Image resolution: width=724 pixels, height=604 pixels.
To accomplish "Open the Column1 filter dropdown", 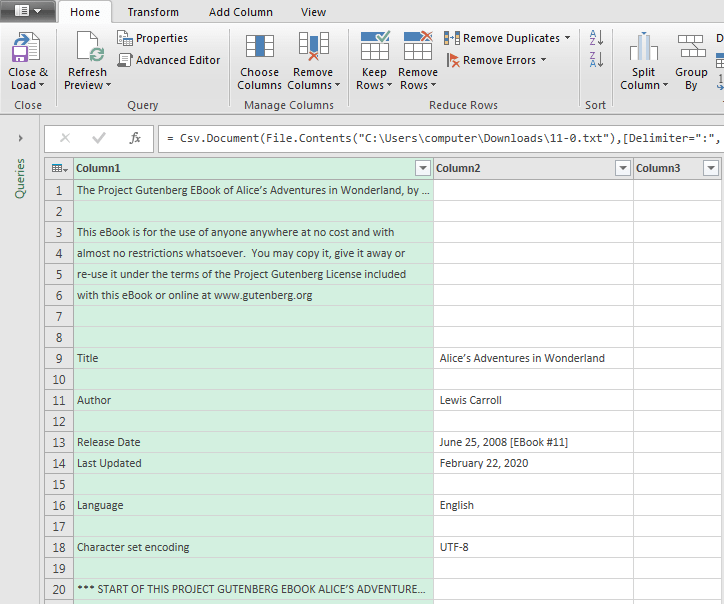I will click(422, 169).
